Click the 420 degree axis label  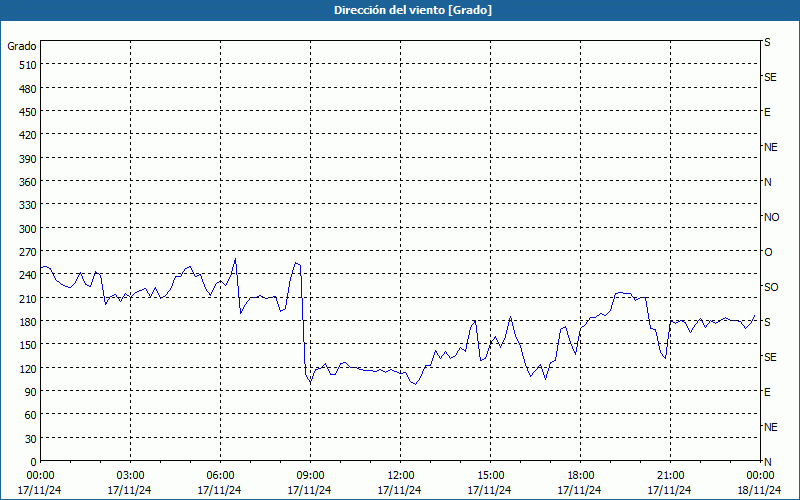tap(28, 135)
